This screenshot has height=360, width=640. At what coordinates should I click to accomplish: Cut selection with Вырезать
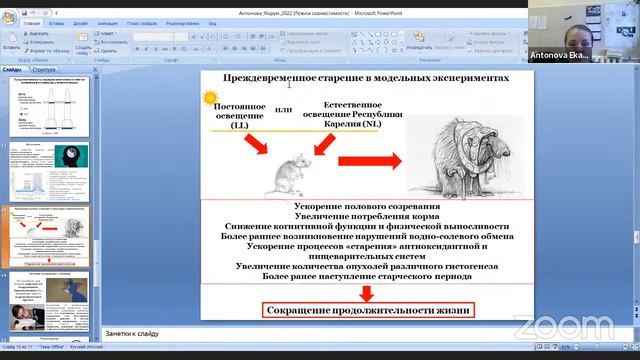[x=36, y=33]
